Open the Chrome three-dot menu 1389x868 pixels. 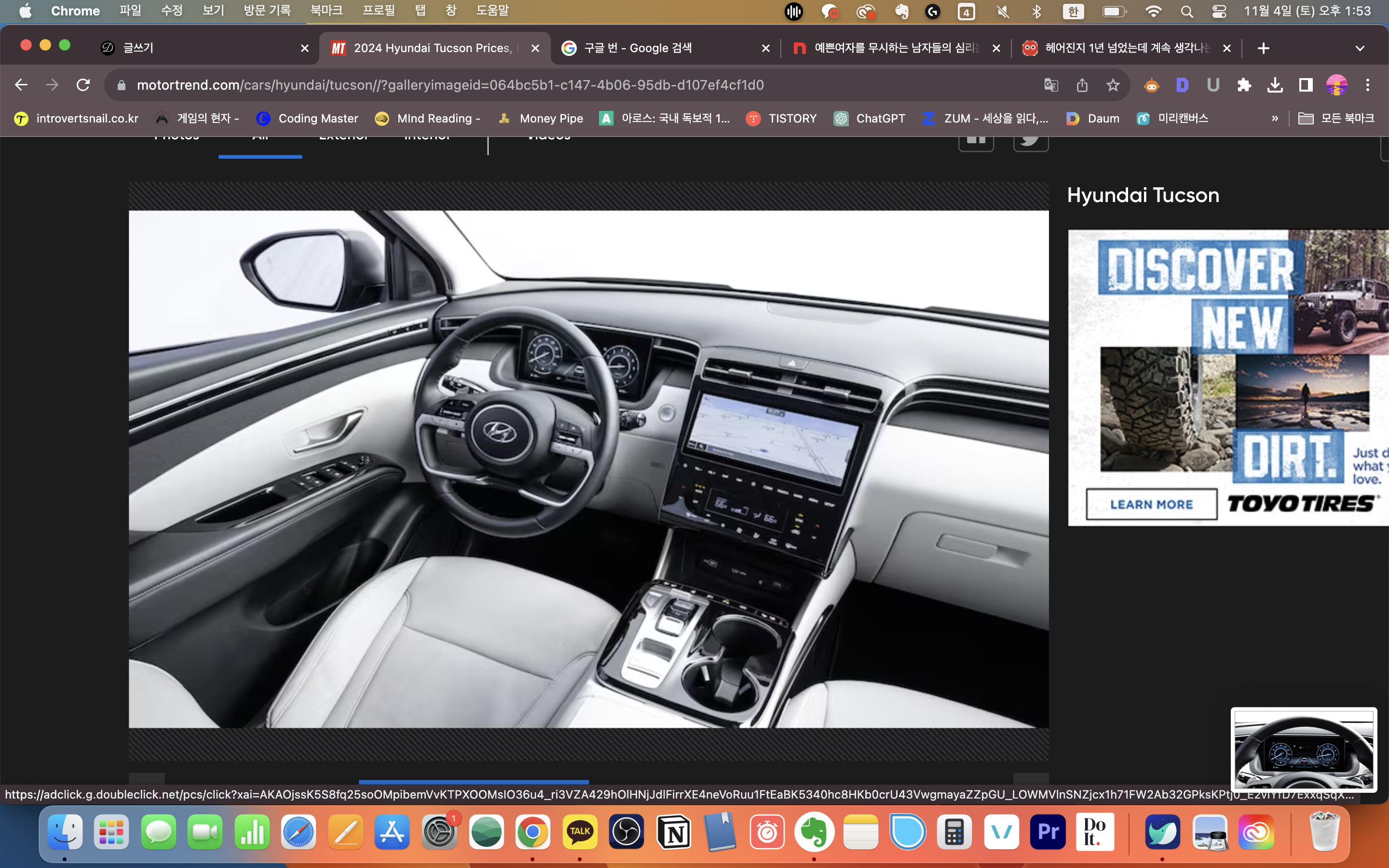click(1368, 85)
